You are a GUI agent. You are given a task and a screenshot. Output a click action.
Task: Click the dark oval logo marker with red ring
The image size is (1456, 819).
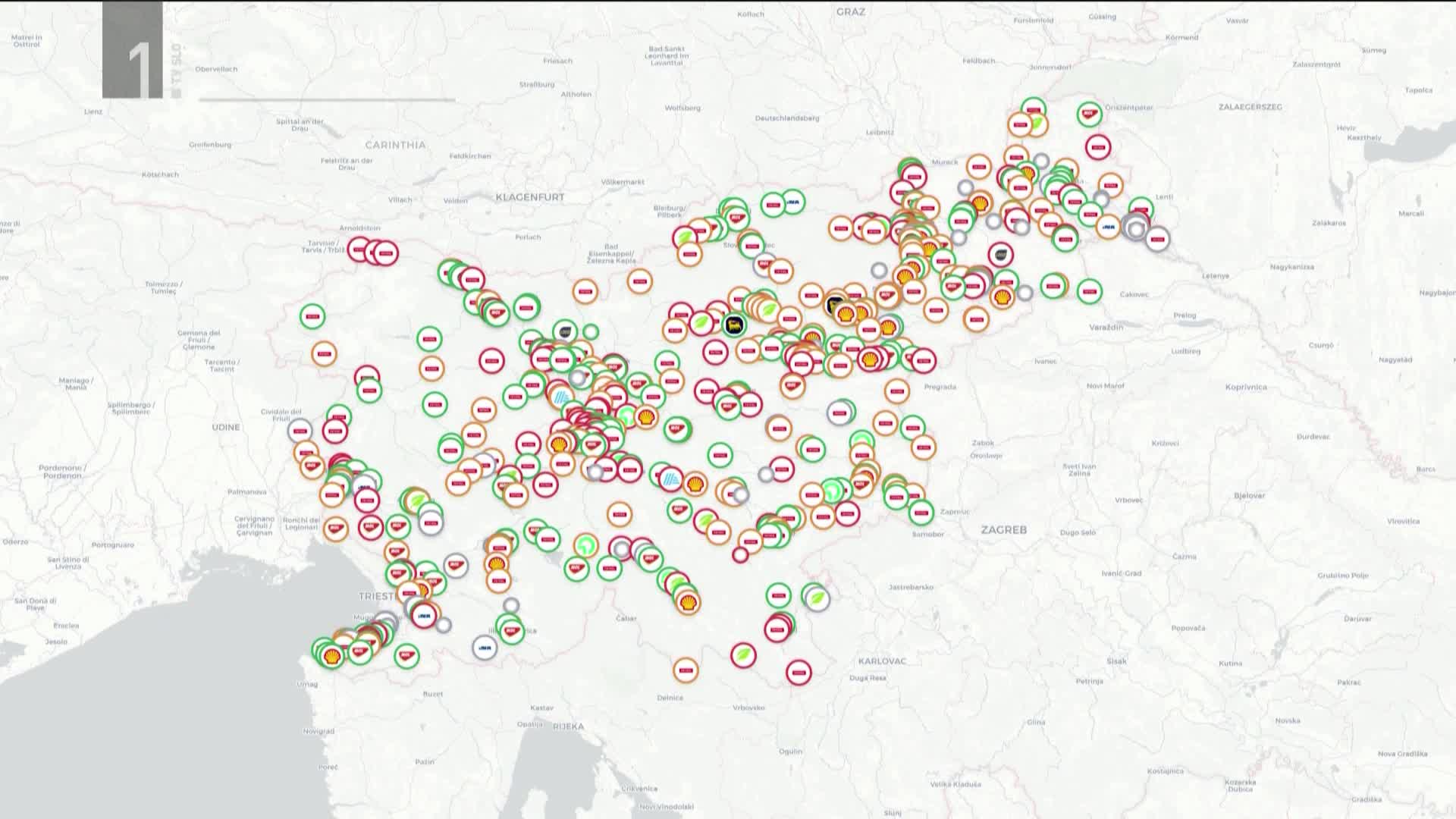1001,255
